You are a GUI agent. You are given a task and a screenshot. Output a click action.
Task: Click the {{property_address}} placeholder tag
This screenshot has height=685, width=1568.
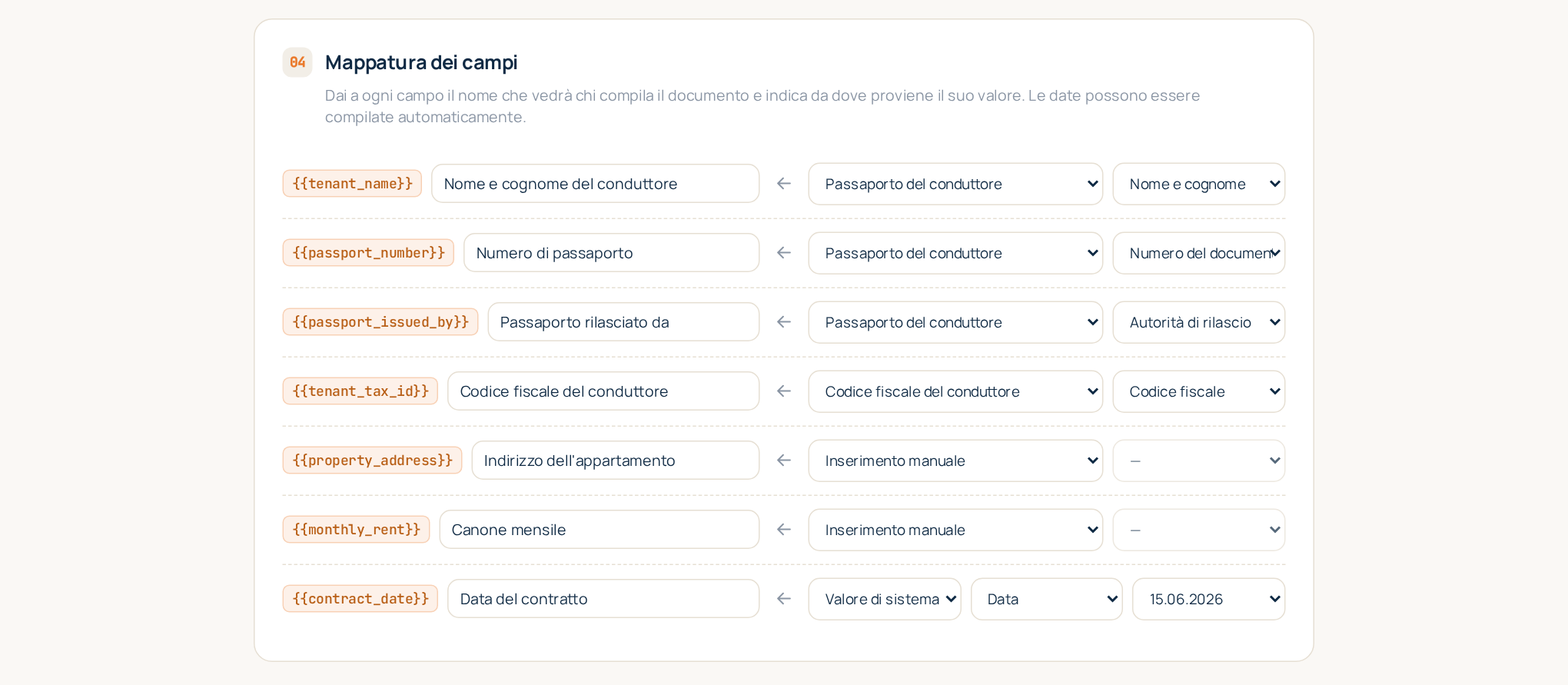pyautogui.click(x=372, y=461)
